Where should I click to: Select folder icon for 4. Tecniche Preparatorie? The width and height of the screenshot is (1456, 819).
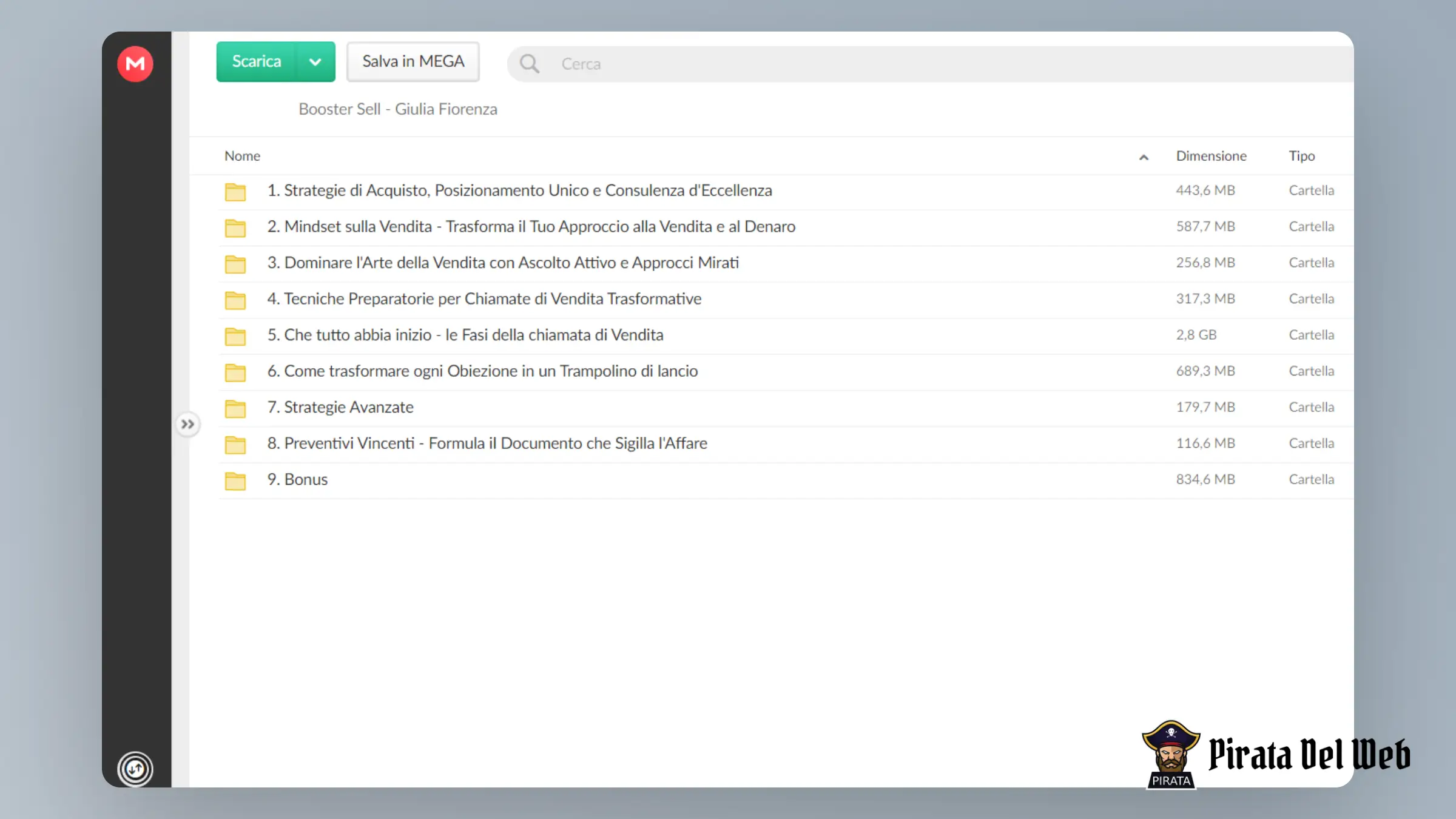click(235, 300)
